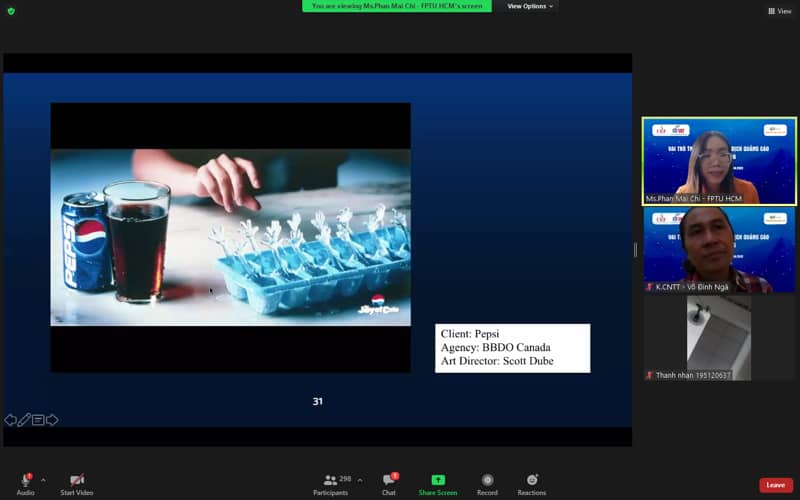Click the "Agency: BBDO Canada" text line

[495, 347]
